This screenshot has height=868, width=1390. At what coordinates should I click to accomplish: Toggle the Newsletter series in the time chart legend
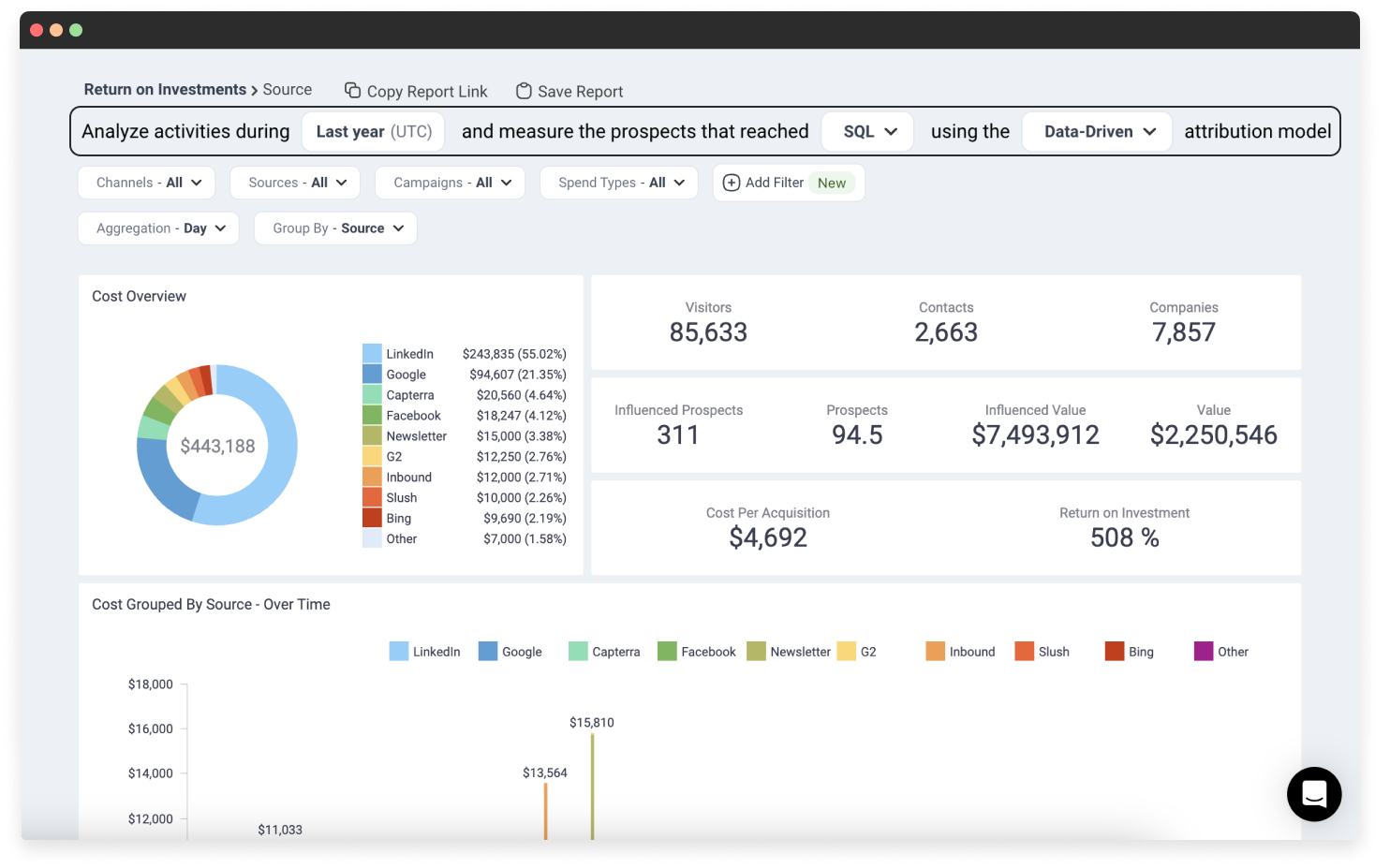[x=757, y=651]
